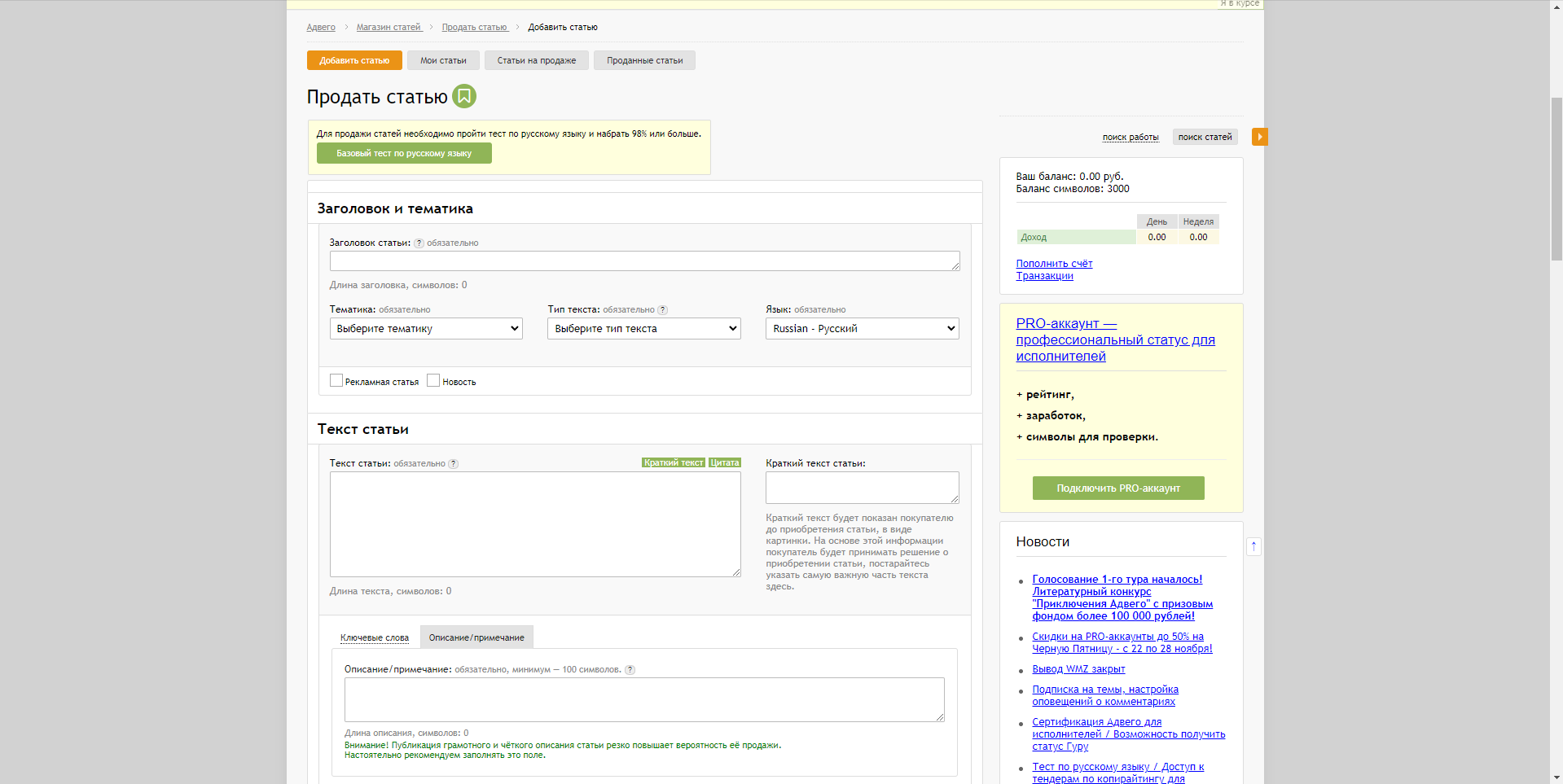
Task: Focus the Описание/примечание text area
Action: tap(644, 699)
